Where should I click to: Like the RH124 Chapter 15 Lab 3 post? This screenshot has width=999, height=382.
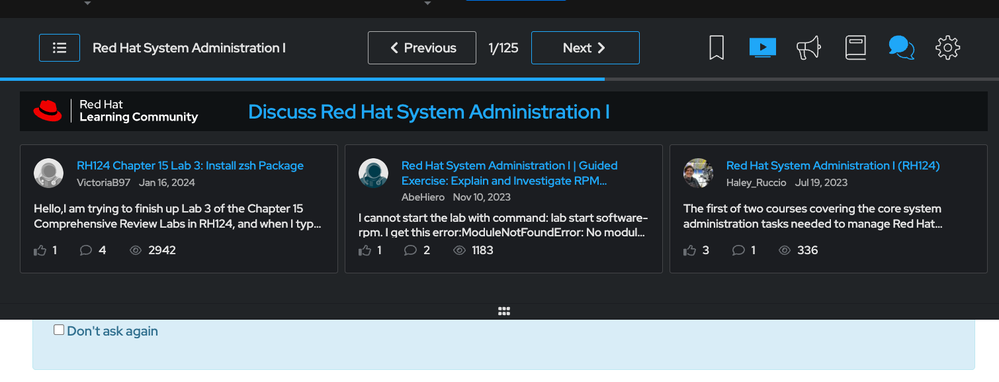coord(40,250)
